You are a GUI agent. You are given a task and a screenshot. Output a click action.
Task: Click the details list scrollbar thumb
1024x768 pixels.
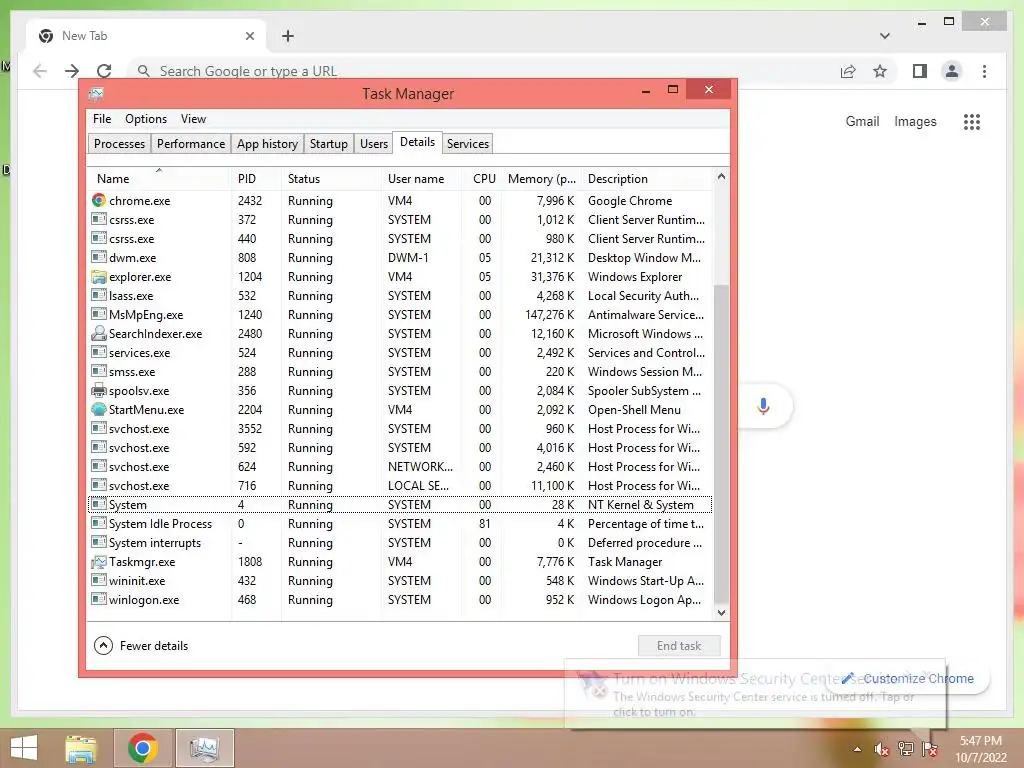[x=721, y=444]
